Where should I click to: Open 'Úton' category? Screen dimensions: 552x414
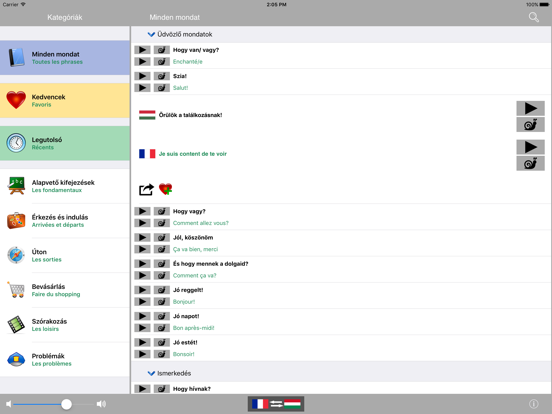click(x=65, y=255)
